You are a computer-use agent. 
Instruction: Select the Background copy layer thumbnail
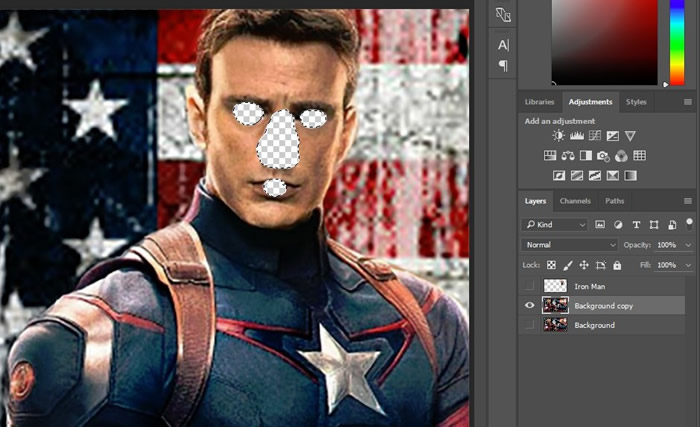pos(555,306)
